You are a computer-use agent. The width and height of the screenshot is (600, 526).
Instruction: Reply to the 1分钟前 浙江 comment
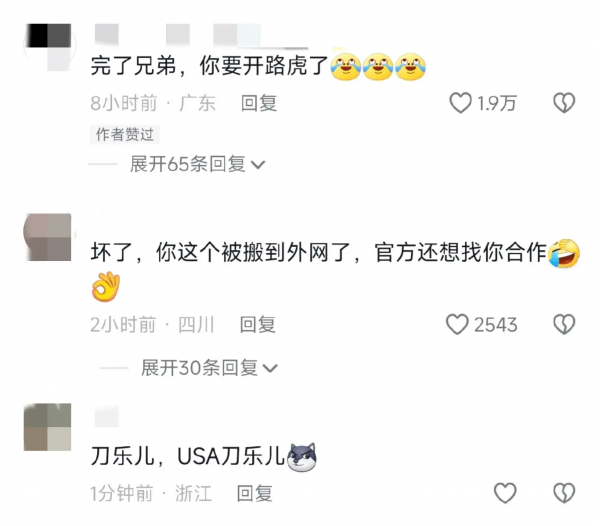pos(254,493)
